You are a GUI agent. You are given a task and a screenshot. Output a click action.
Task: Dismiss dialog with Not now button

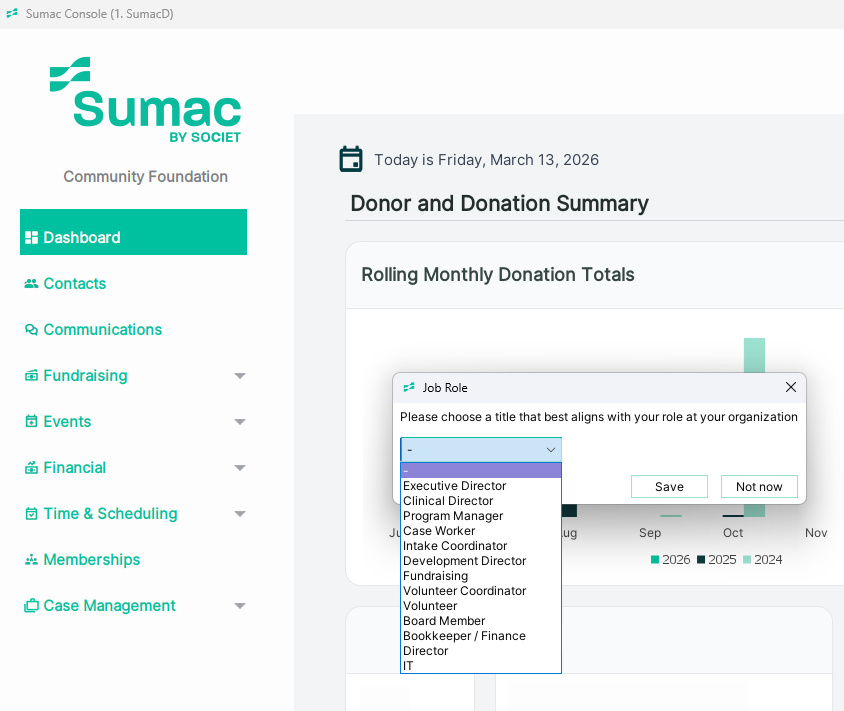tap(759, 487)
